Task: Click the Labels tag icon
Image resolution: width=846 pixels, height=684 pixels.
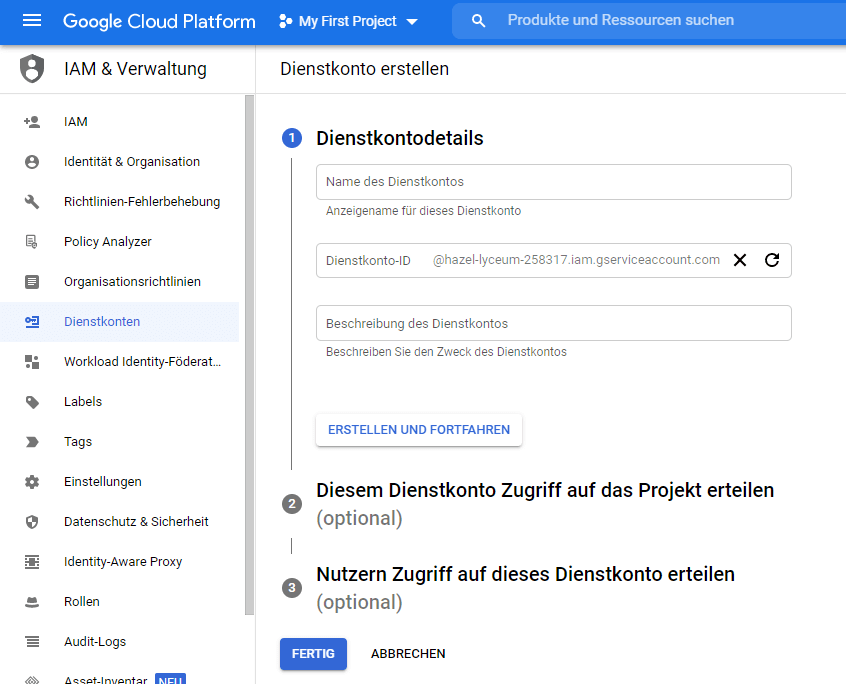Action: click(x=32, y=402)
